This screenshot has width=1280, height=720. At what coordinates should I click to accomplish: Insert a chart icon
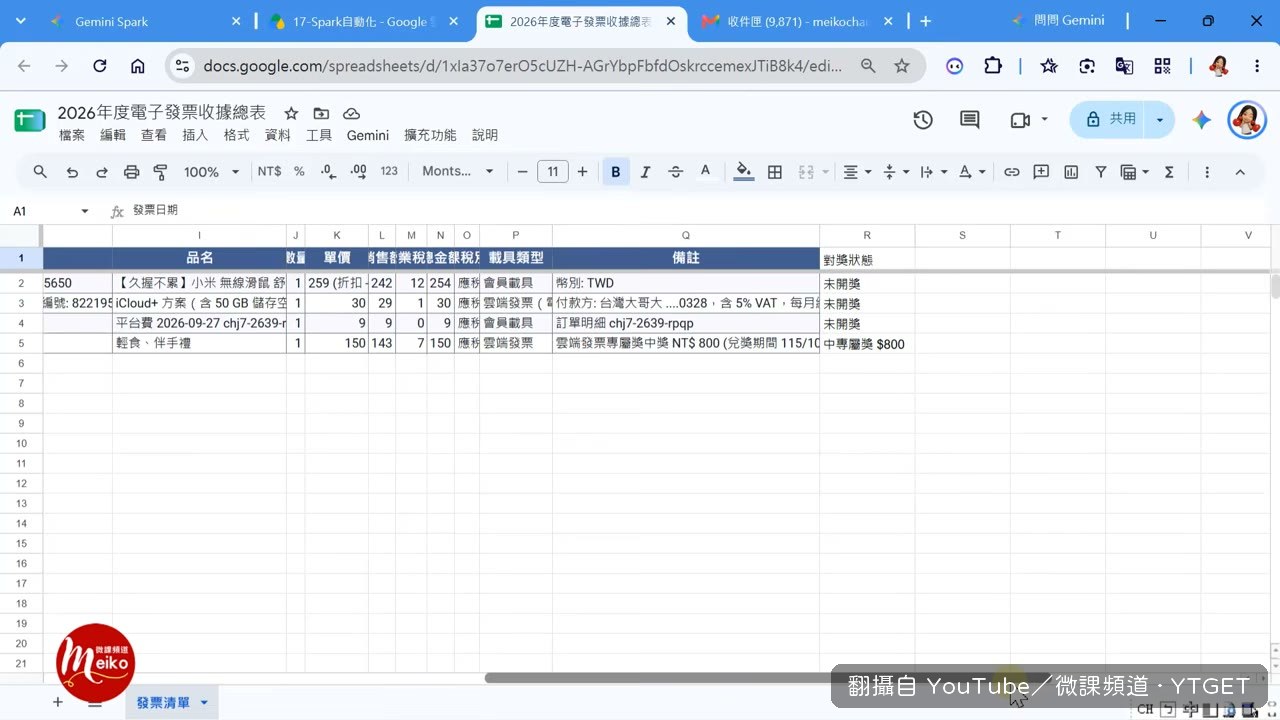tap(1071, 172)
